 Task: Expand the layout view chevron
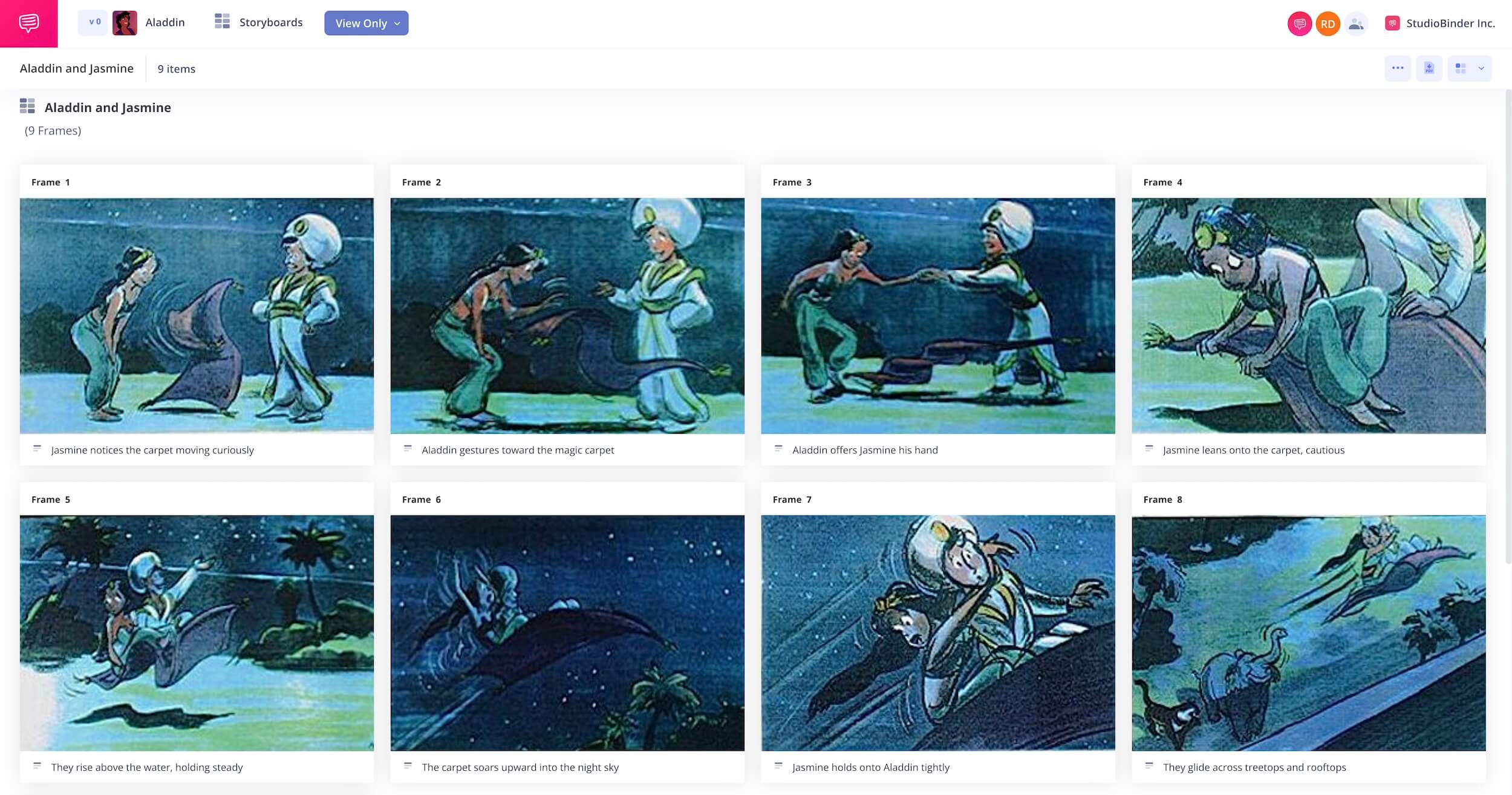click(1481, 68)
